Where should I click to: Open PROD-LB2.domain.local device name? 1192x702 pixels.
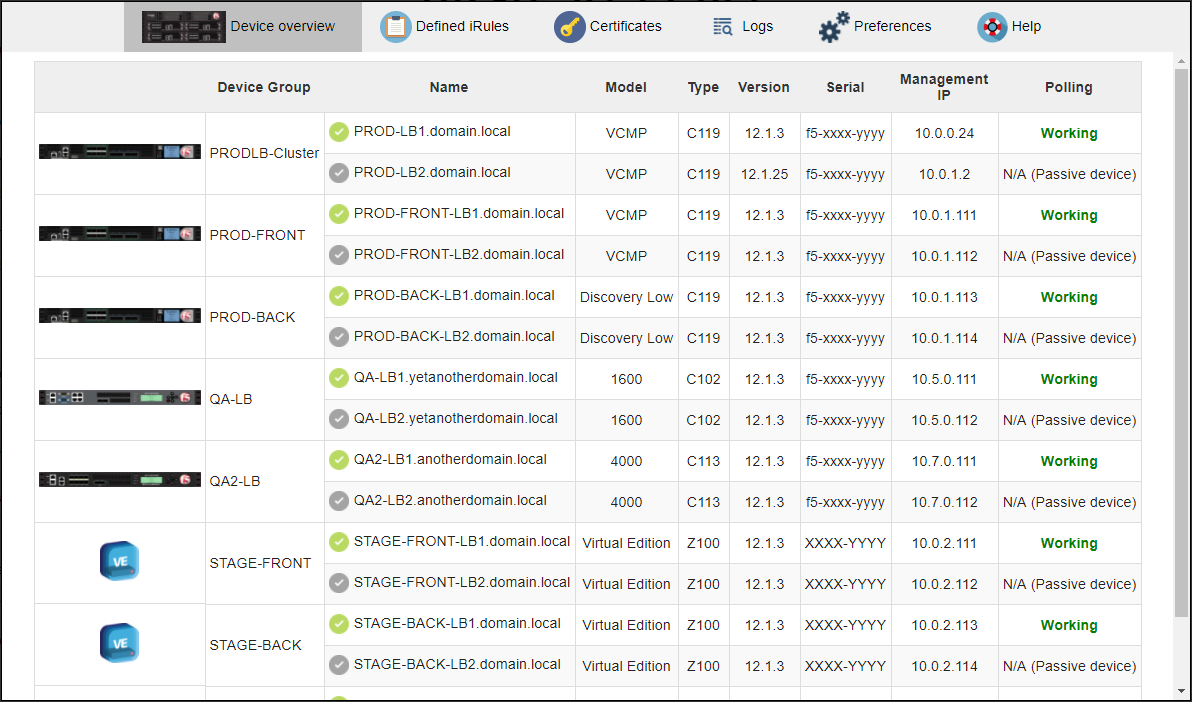pyautogui.click(x=432, y=173)
